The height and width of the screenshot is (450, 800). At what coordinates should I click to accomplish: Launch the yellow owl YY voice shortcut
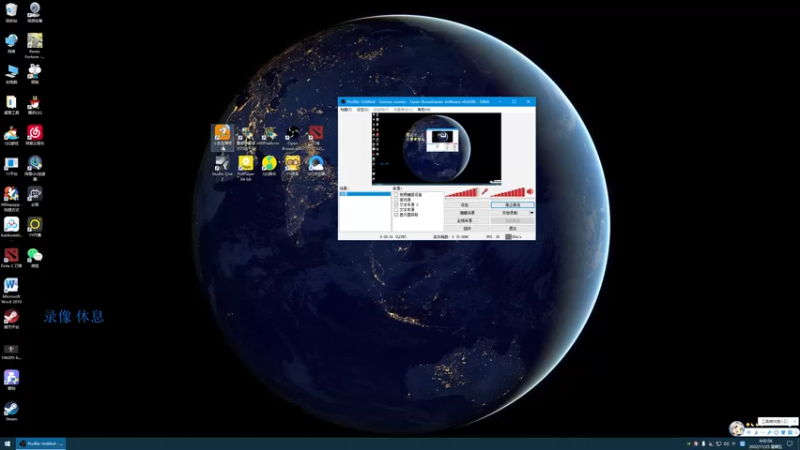[293, 165]
